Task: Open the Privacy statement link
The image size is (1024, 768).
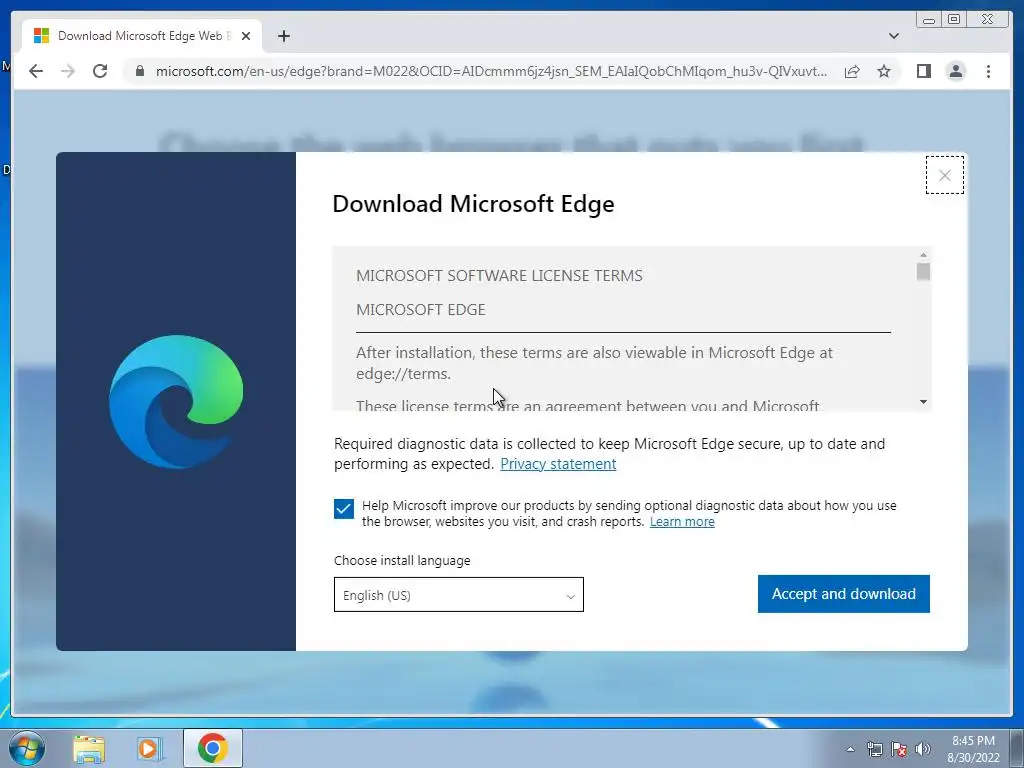Action: tap(558, 464)
